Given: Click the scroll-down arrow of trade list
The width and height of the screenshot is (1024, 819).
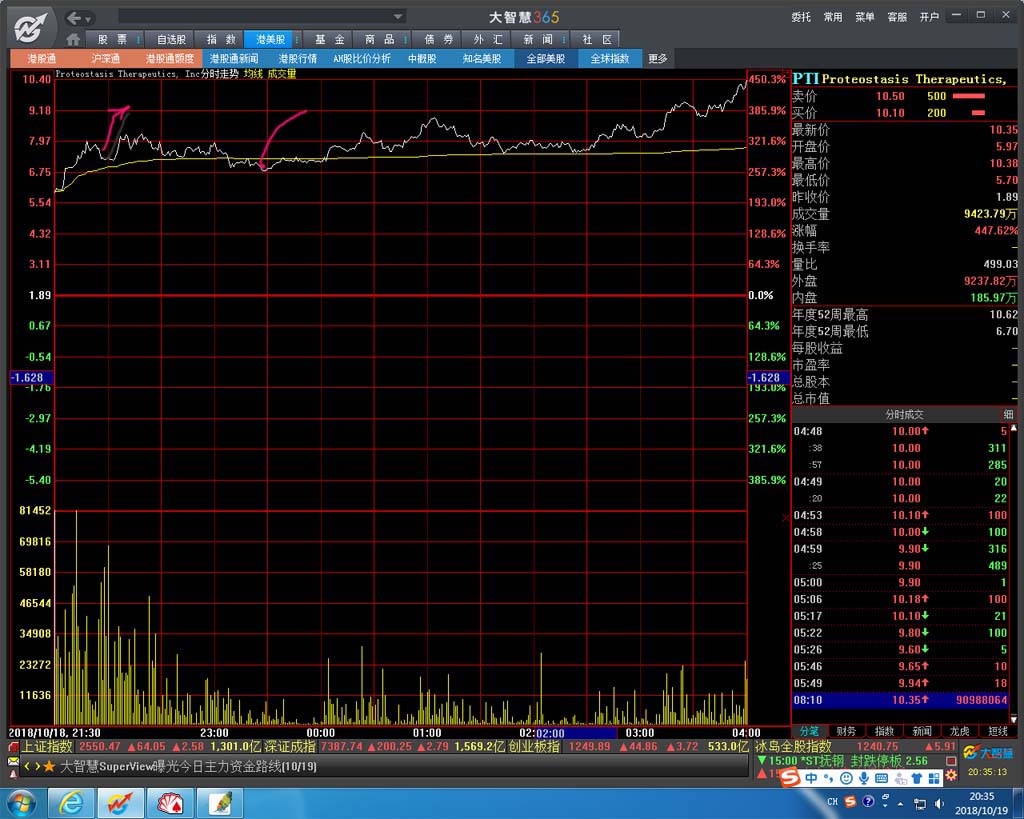Looking at the screenshot, I should pyautogui.click(x=1014, y=719).
